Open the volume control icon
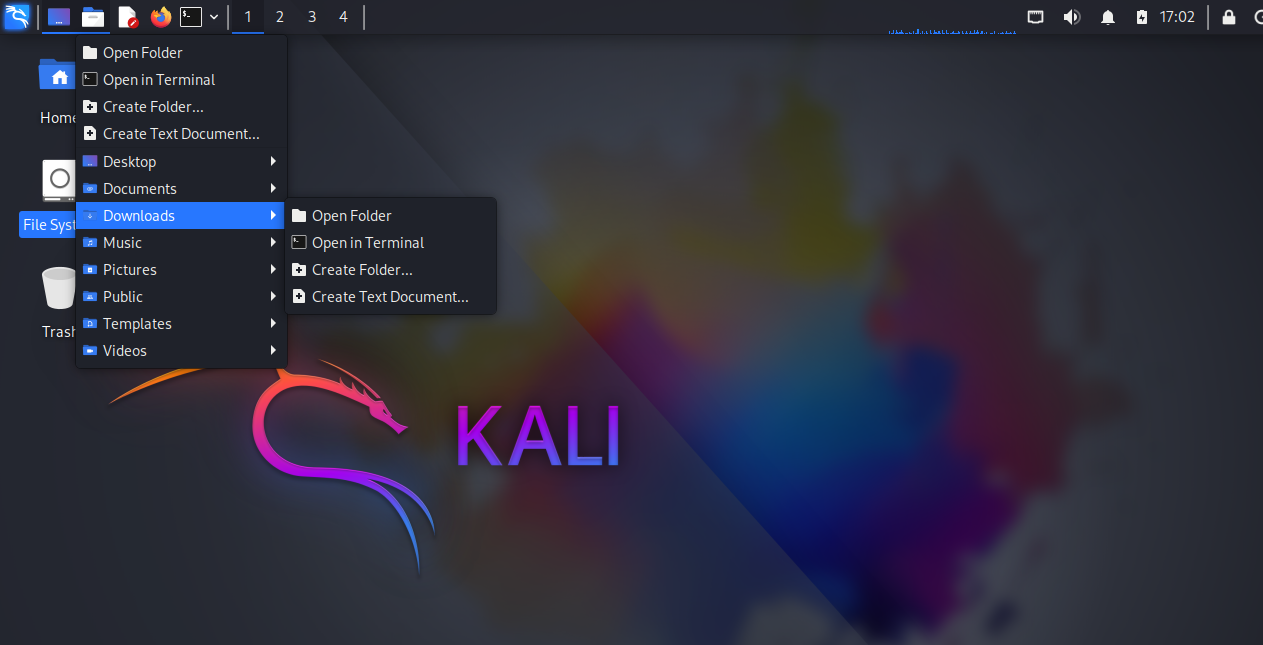Image resolution: width=1263 pixels, height=645 pixels. coord(1071,17)
